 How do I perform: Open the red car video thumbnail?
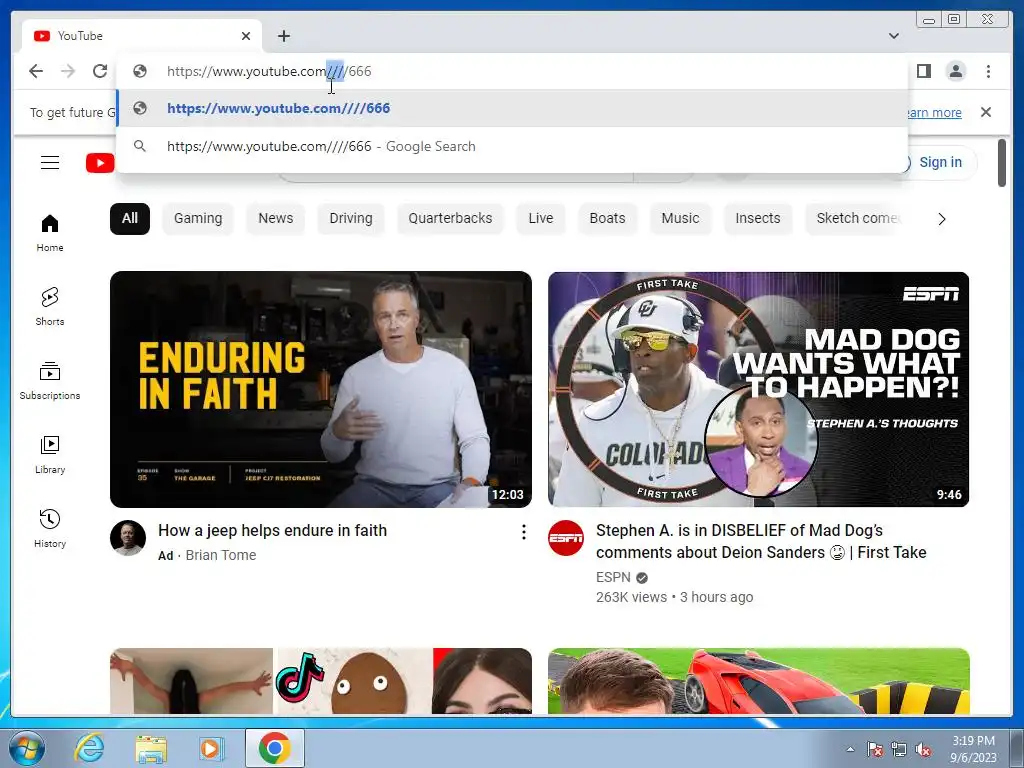pos(758,680)
